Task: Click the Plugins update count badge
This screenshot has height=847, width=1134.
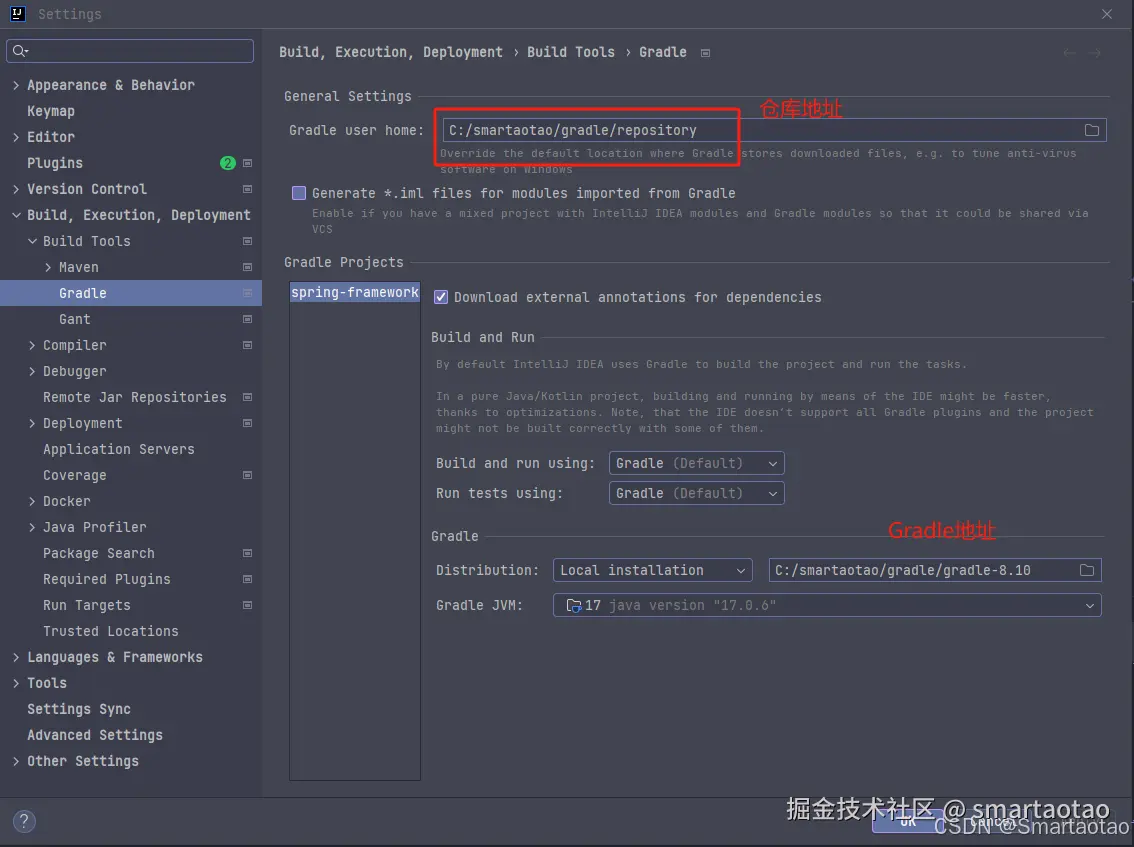Action: pyautogui.click(x=228, y=163)
